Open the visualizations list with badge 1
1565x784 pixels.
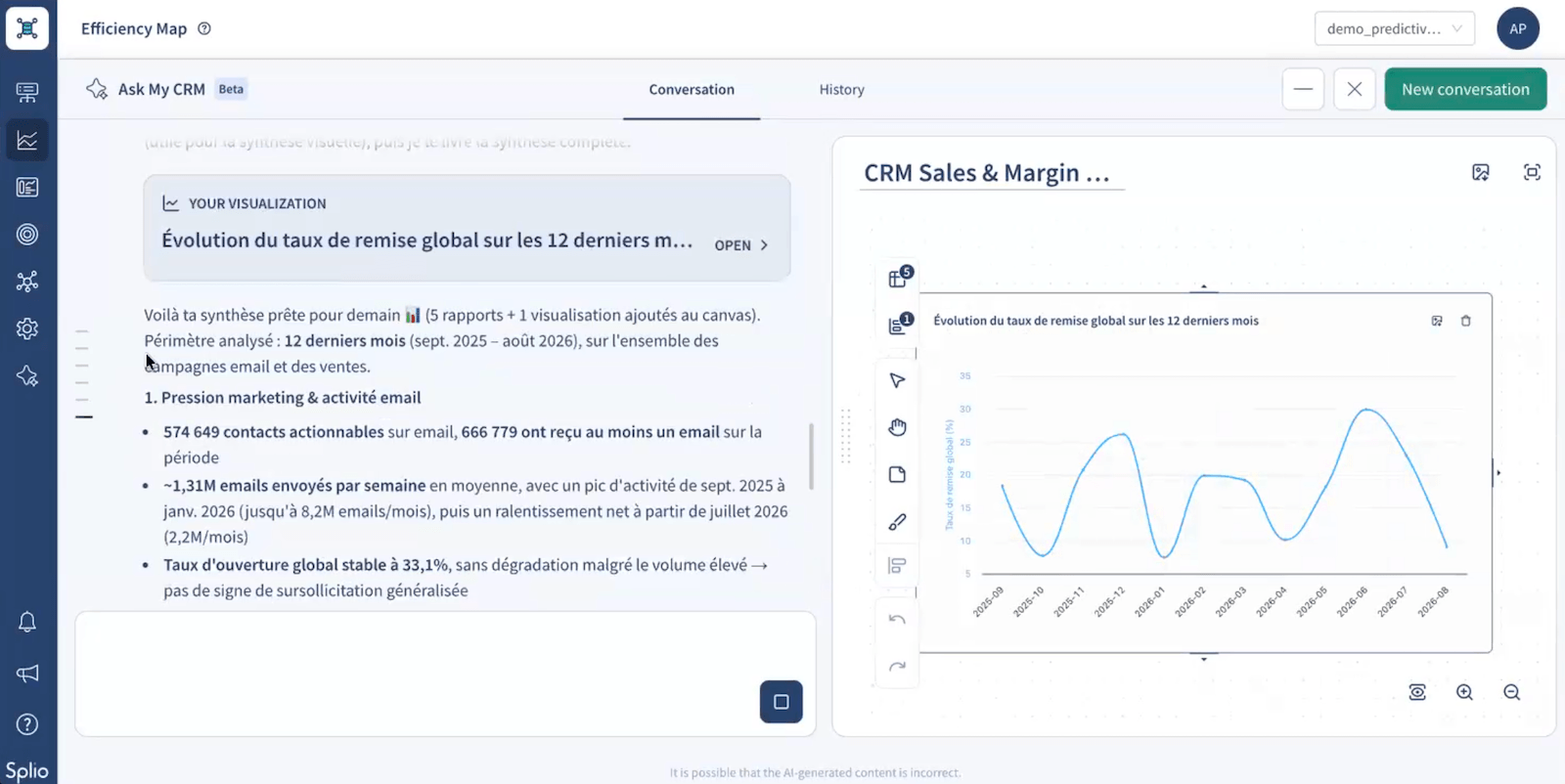tap(899, 325)
